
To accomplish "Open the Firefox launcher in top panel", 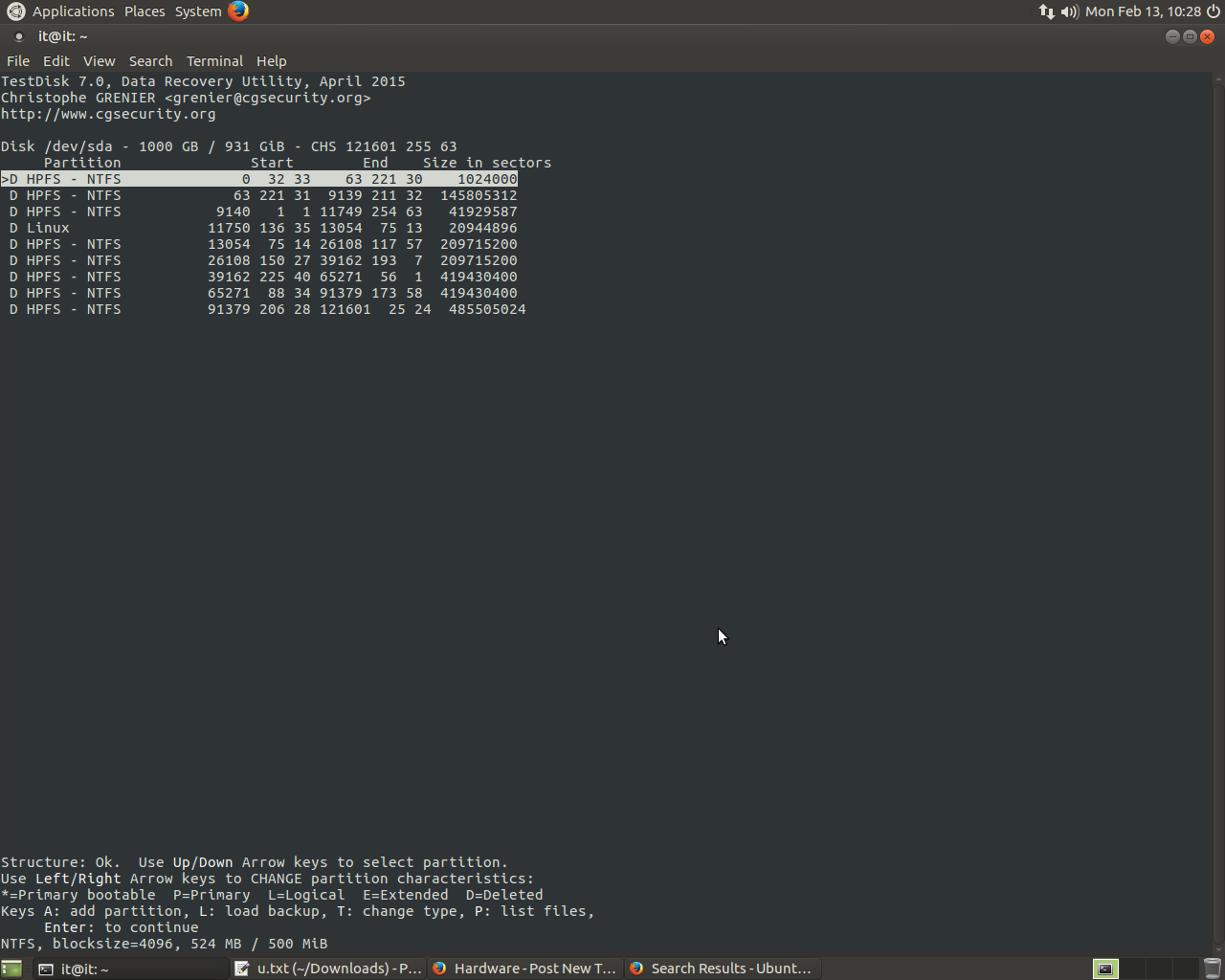I will point(238,11).
